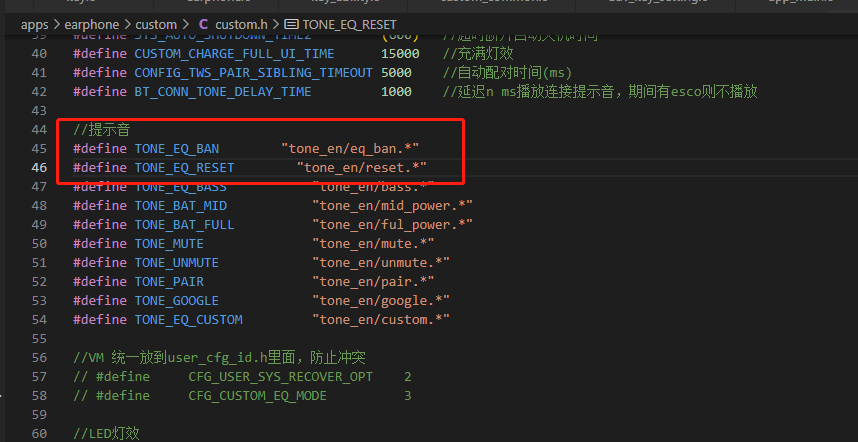Click the CFG_USER_SYS_RECOVER_OPT commented define
The width and height of the screenshot is (858, 442).
[281, 377]
